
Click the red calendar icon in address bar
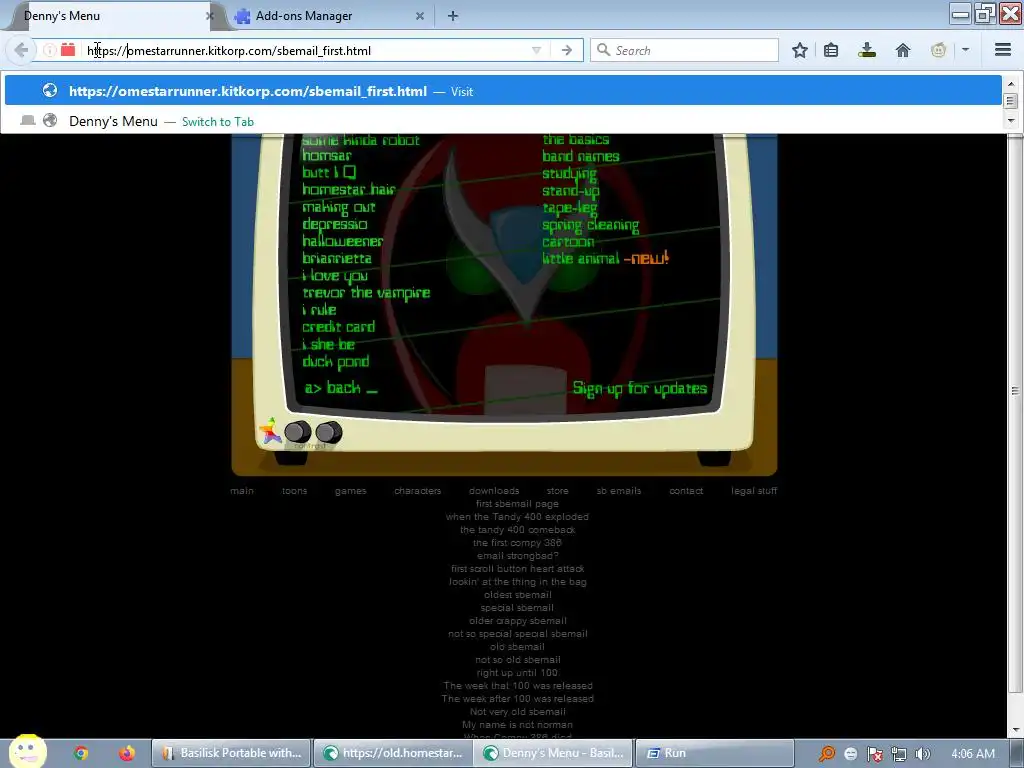pos(68,50)
